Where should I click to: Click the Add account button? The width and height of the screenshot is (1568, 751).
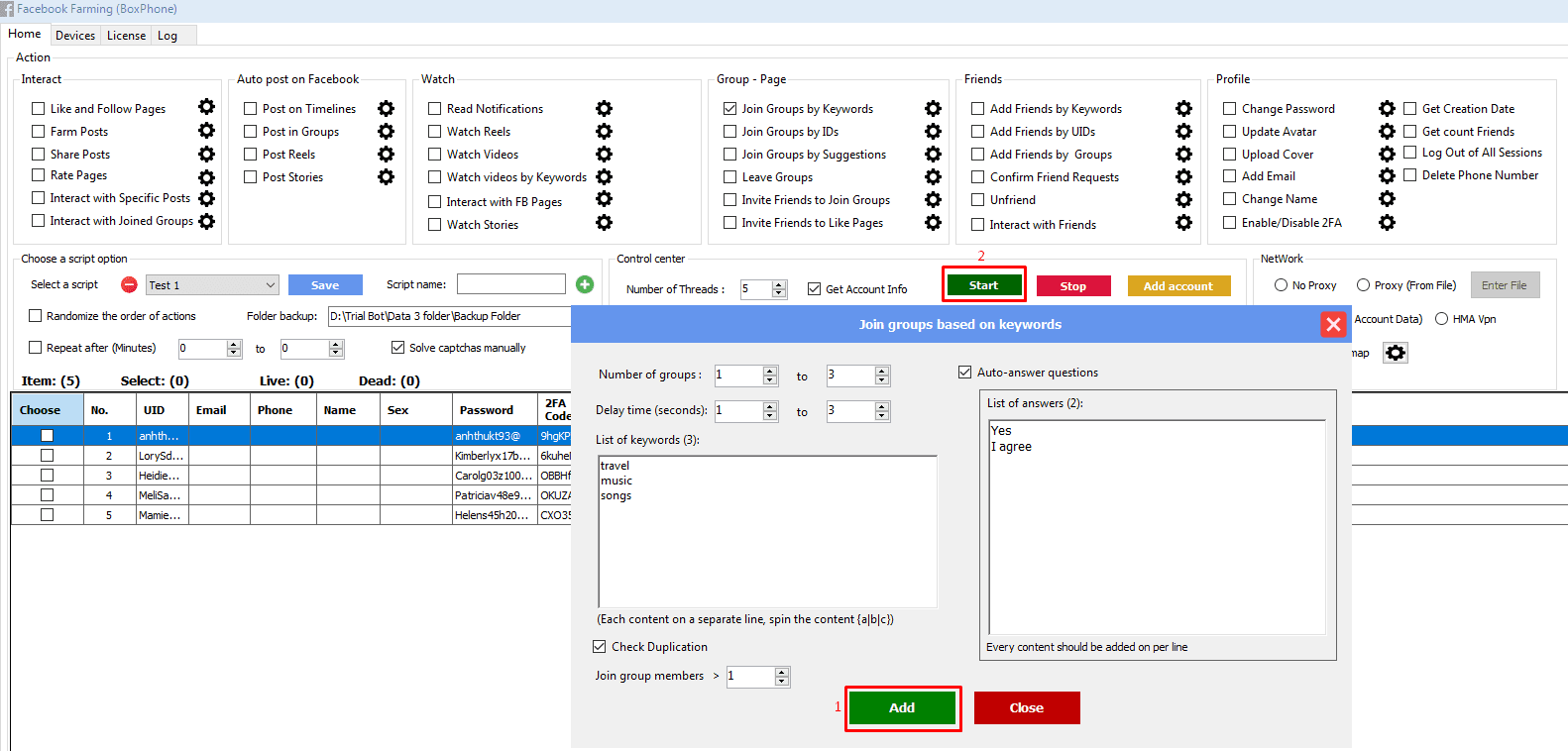point(1178,285)
